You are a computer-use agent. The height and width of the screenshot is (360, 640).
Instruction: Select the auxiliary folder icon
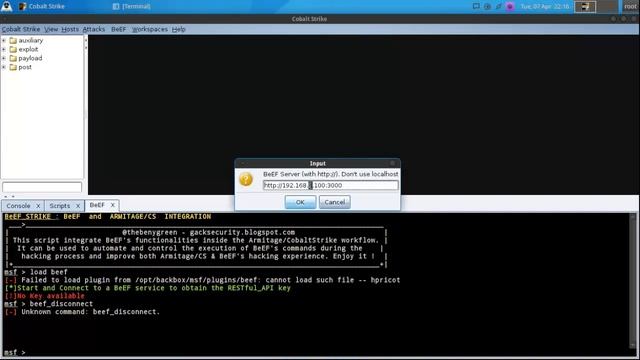click(x=13, y=40)
